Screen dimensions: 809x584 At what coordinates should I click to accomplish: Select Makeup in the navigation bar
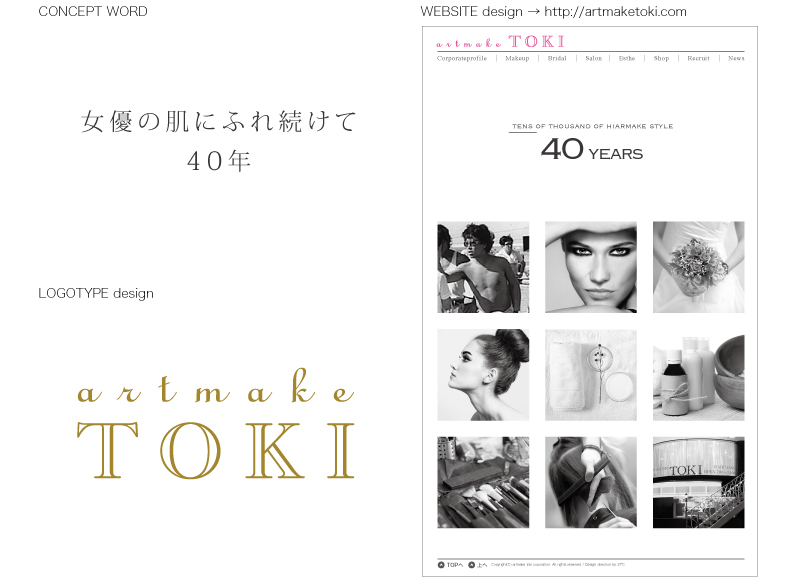pyautogui.click(x=517, y=59)
